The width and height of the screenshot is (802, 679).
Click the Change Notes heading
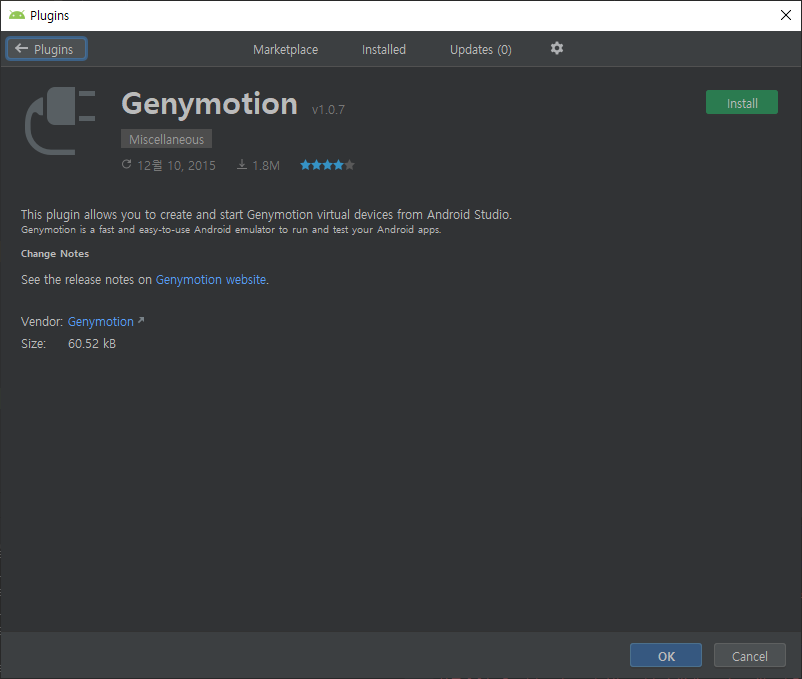pos(55,254)
